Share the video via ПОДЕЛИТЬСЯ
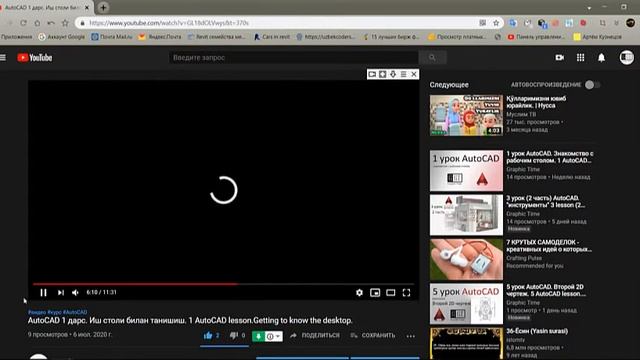The width and height of the screenshot is (640, 360). point(315,336)
